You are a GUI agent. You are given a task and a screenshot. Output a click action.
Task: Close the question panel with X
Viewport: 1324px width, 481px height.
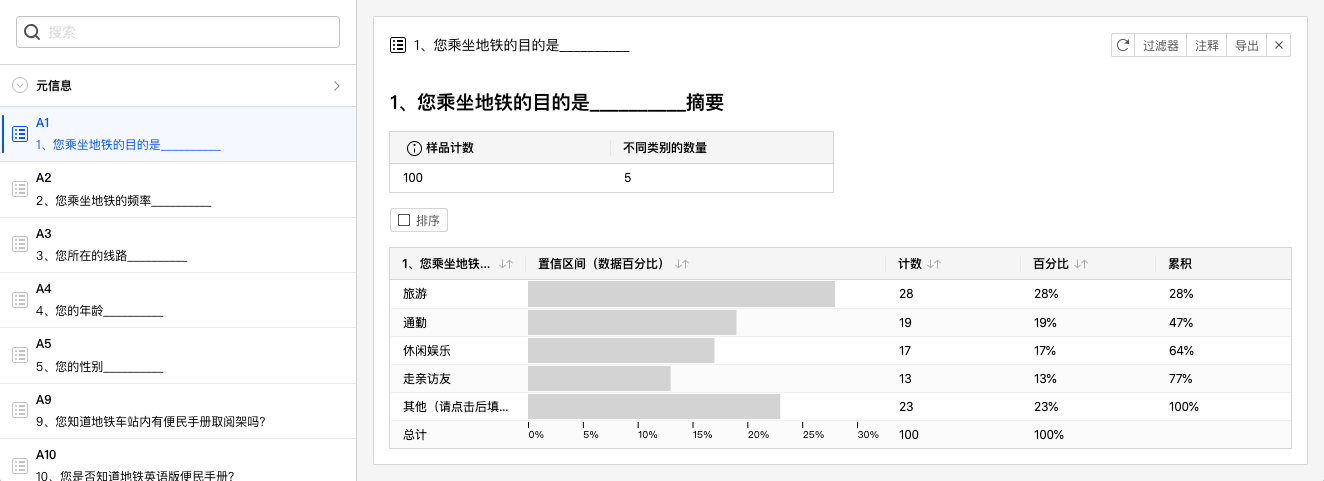click(1278, 45)
